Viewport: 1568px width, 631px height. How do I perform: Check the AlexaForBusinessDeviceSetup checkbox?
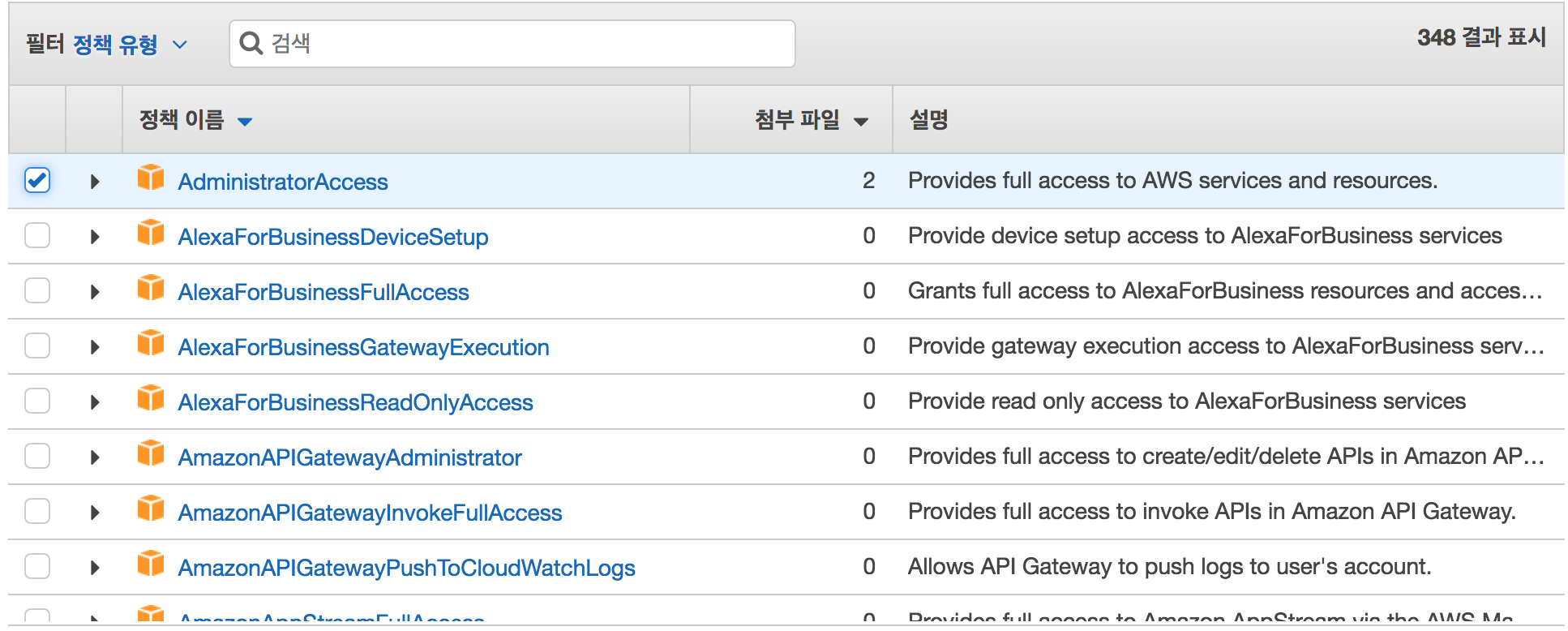click(x=37, y=235)
